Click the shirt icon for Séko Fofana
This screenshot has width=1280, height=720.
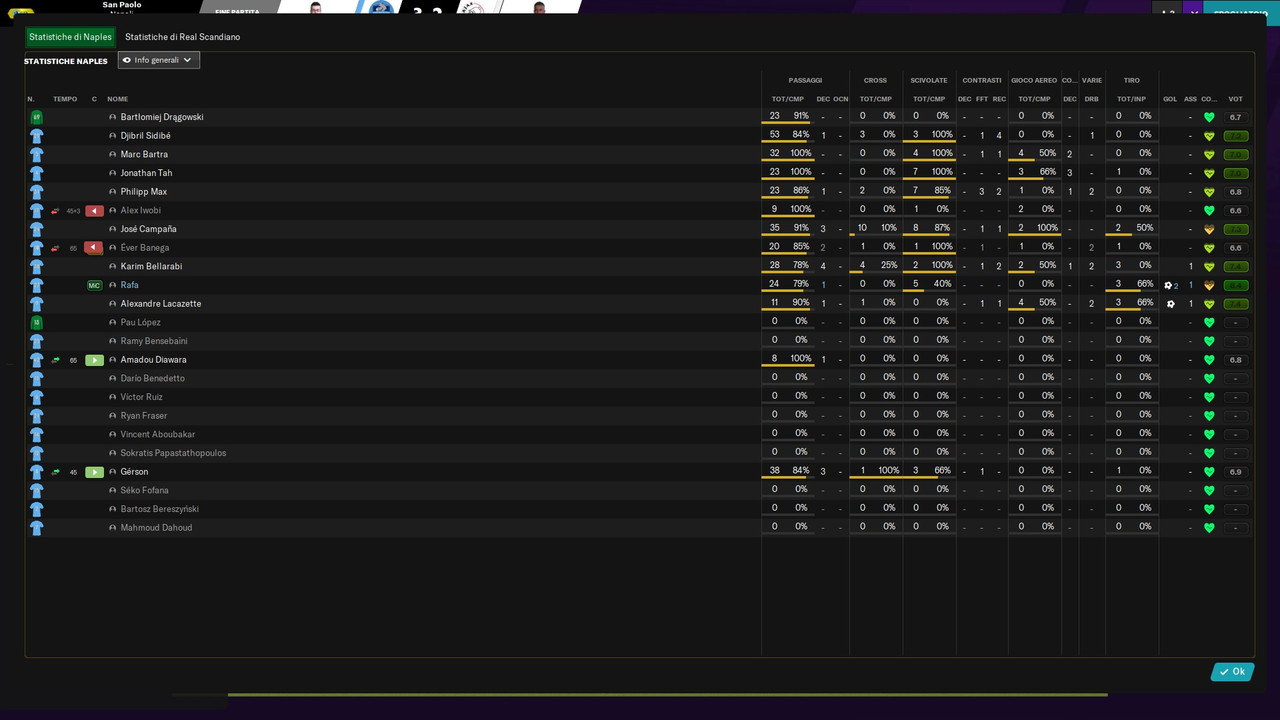(x=36, y=491)
